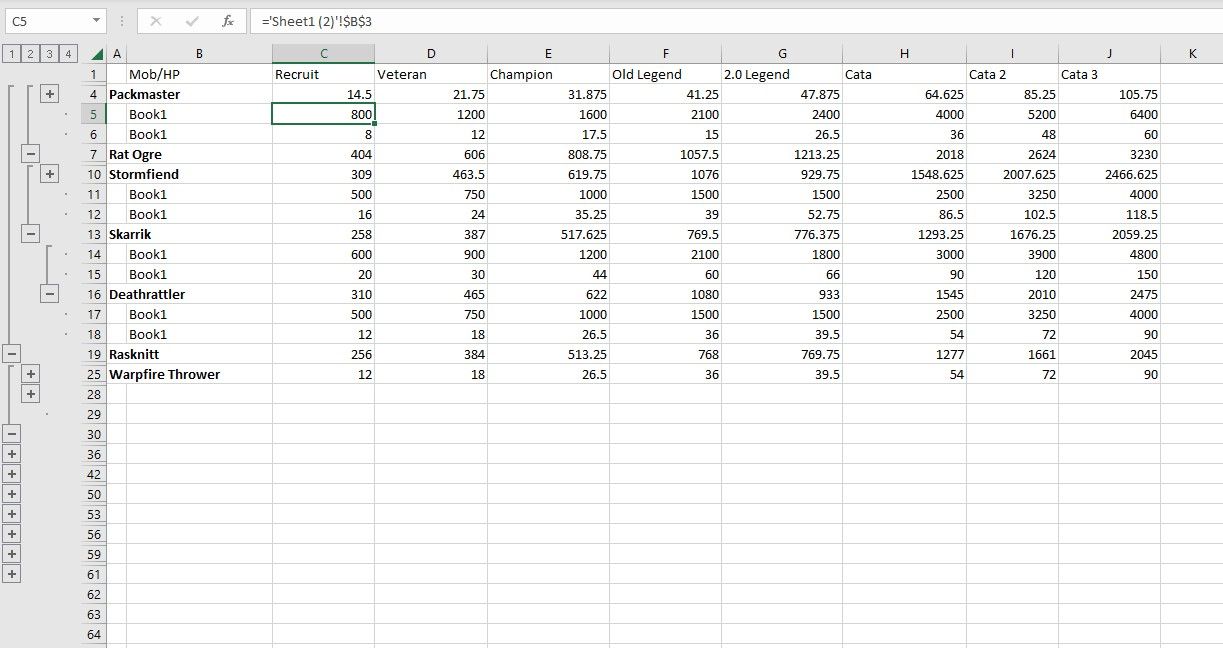1223x648 pixels.
Task: Expand the group beside row 59
Action: coord(11,554)
